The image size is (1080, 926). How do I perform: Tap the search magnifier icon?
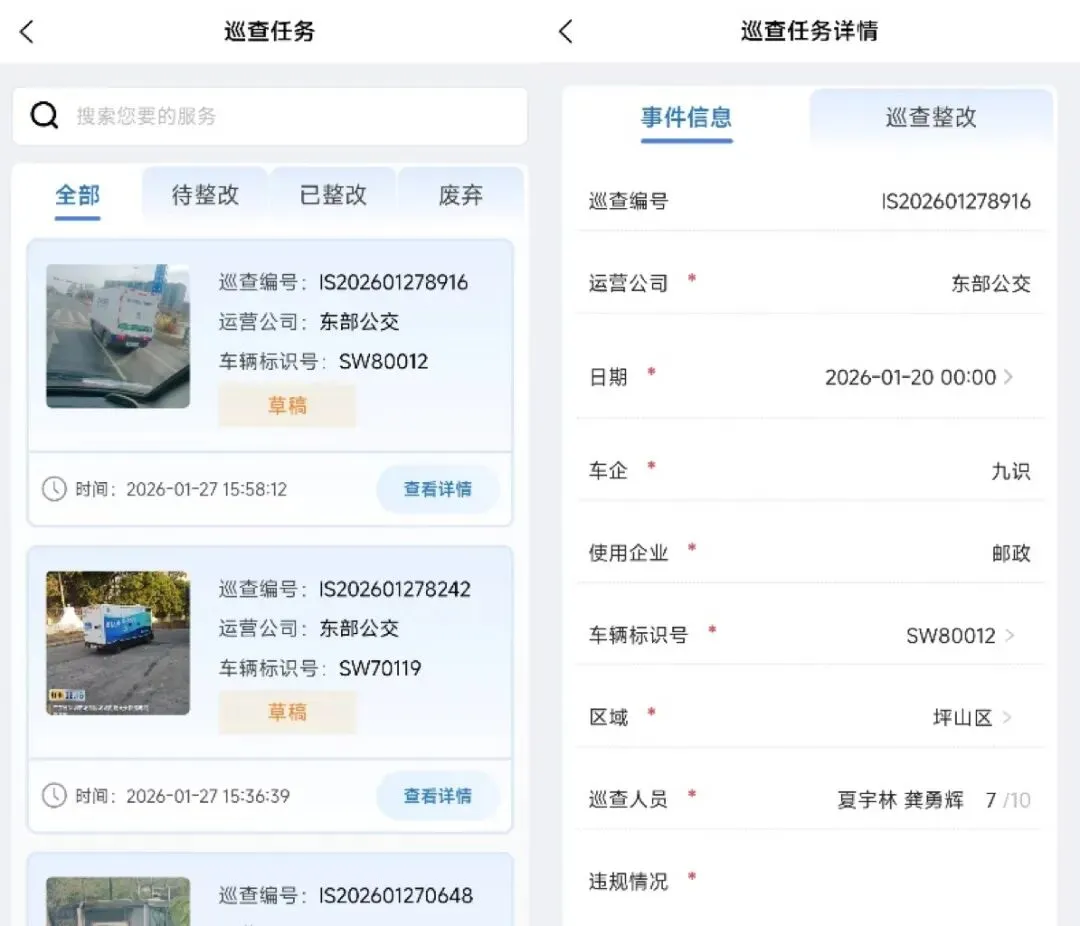point(44,115)
